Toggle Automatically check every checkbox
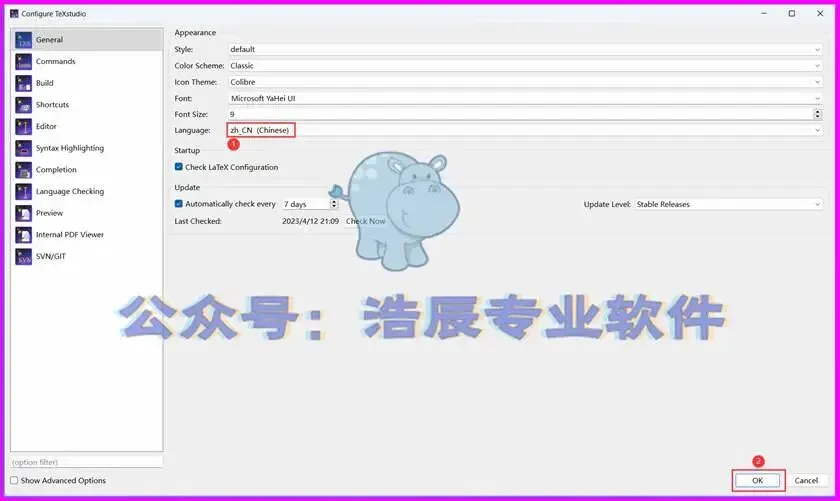The height and width of the screenshot is (501, 840). click(x=178, y=204)
